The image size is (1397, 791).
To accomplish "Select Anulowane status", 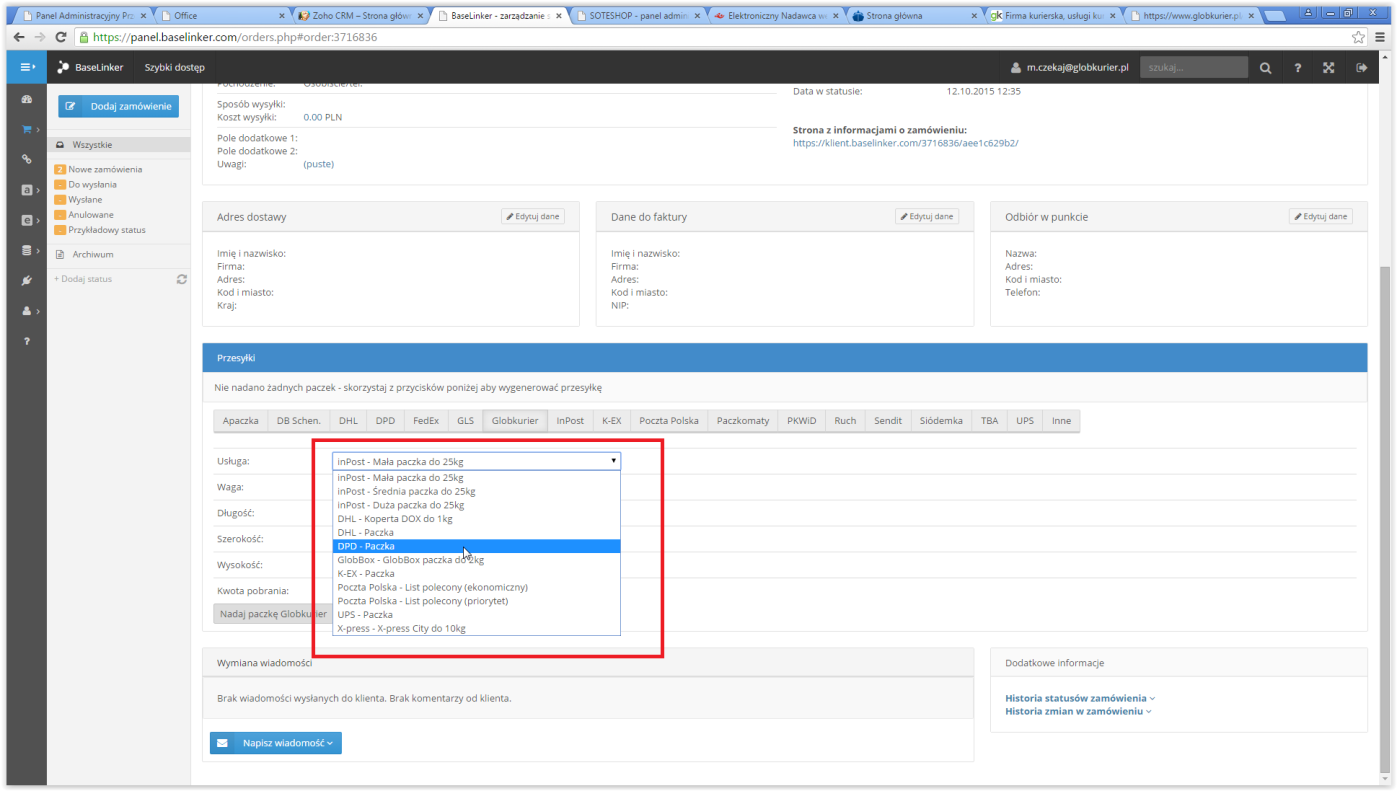I will [90, 214].
